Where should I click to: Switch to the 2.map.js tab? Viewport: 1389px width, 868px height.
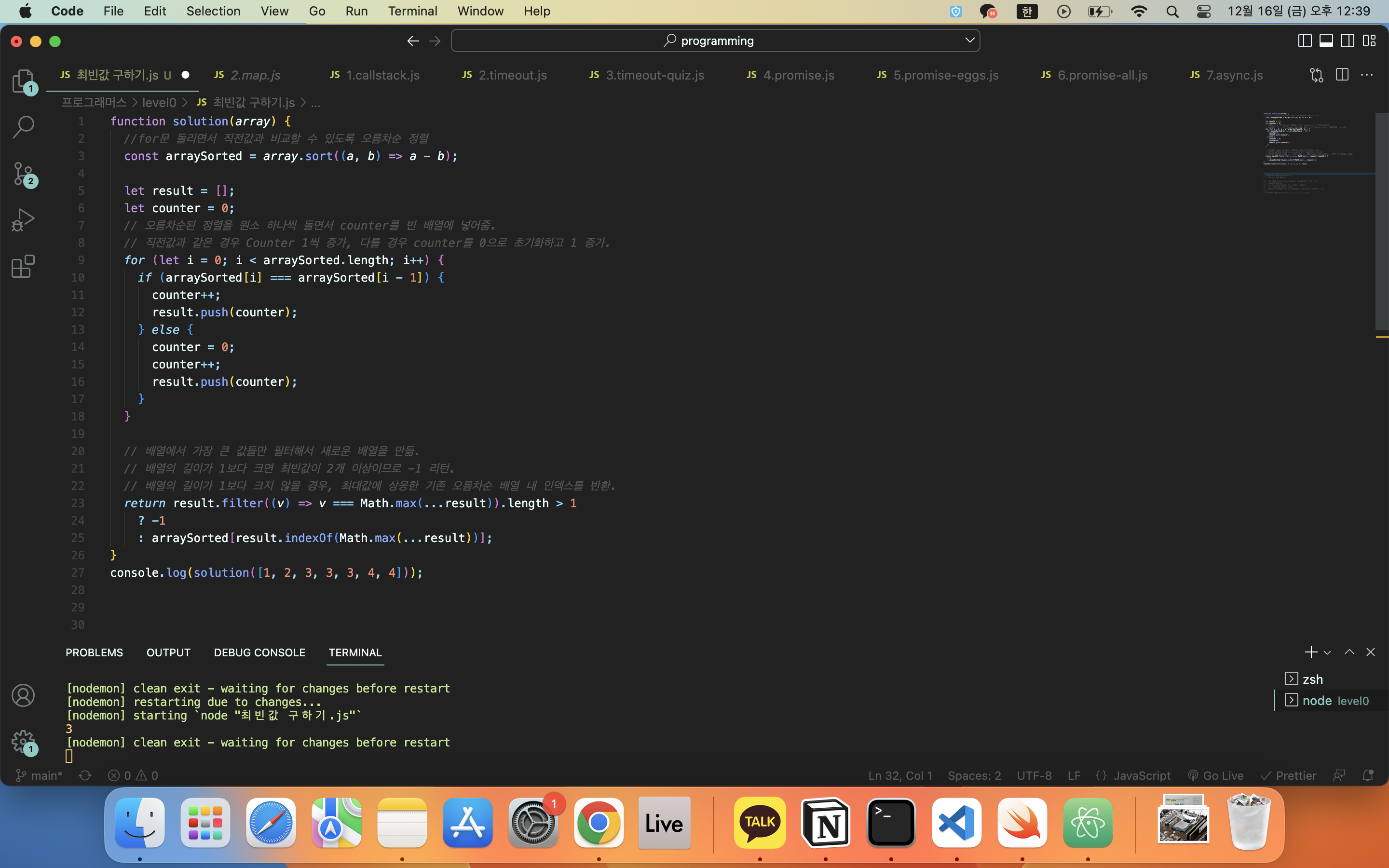256,75
